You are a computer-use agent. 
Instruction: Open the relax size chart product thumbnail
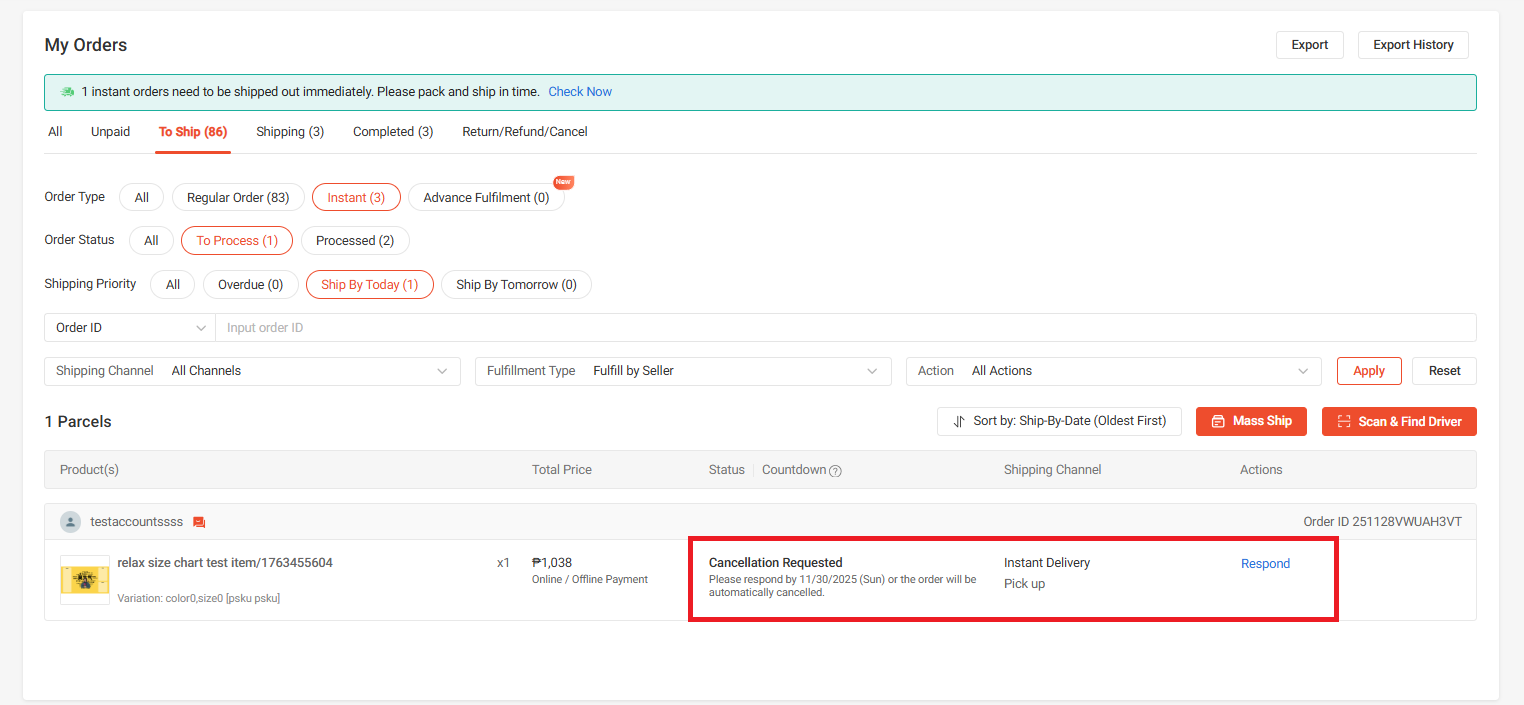[x=85, y=580]
